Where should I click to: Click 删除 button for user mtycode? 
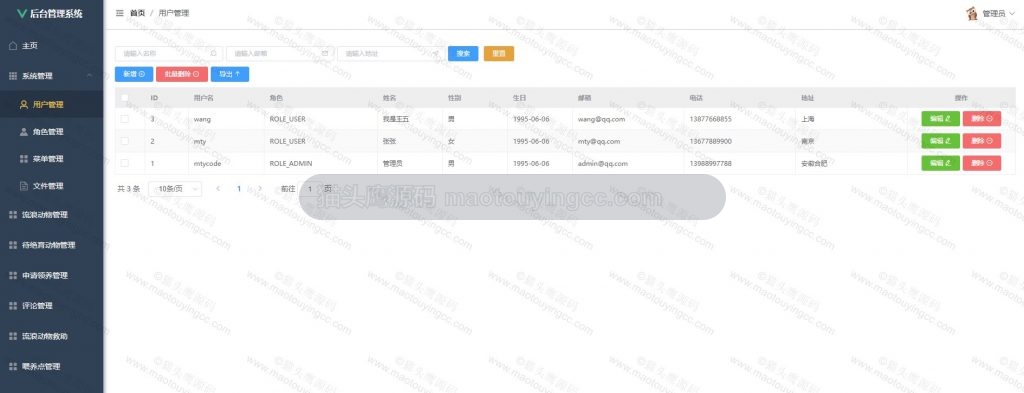(x=982, y=163)
